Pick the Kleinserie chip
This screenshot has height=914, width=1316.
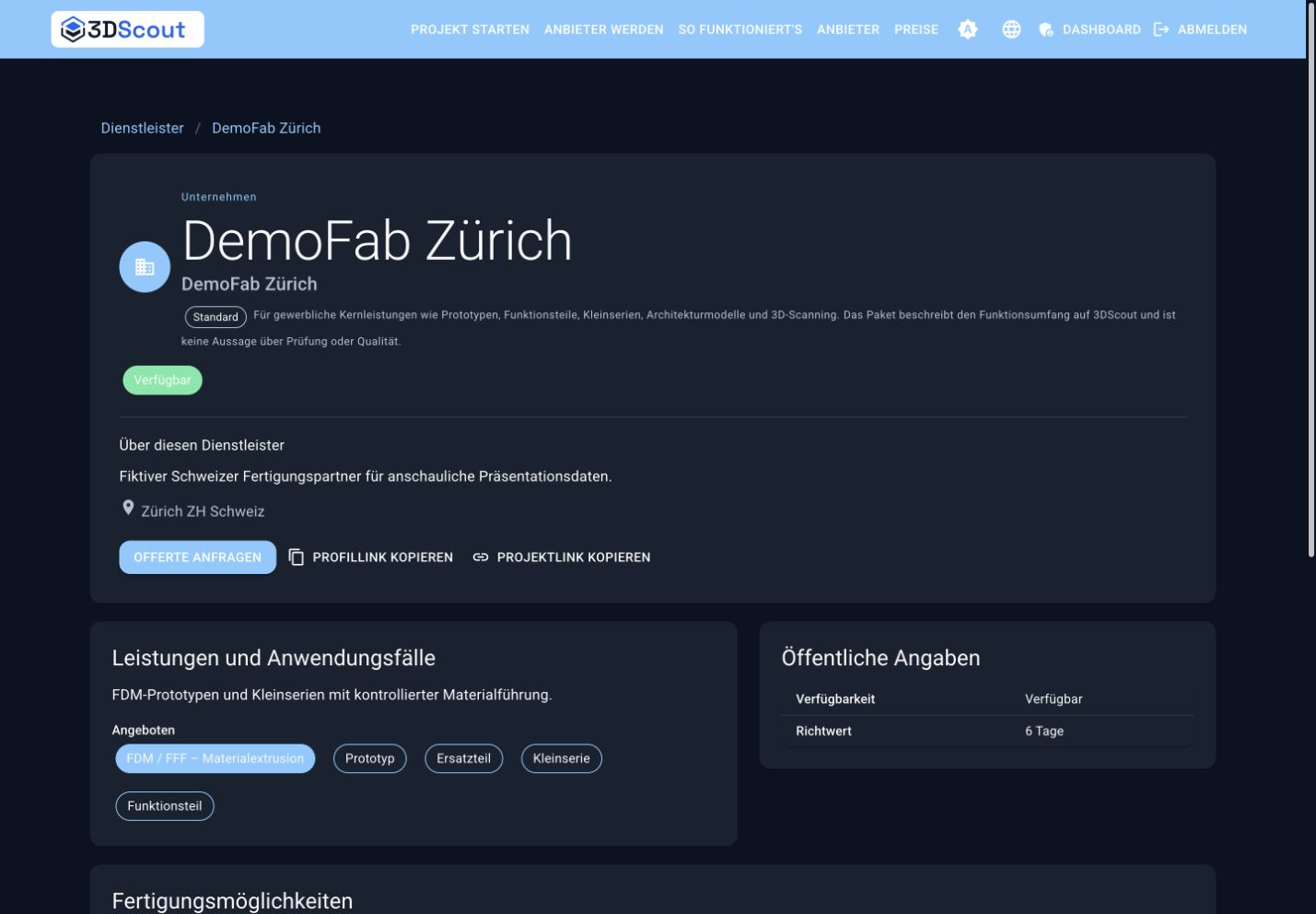click(562, 758)
